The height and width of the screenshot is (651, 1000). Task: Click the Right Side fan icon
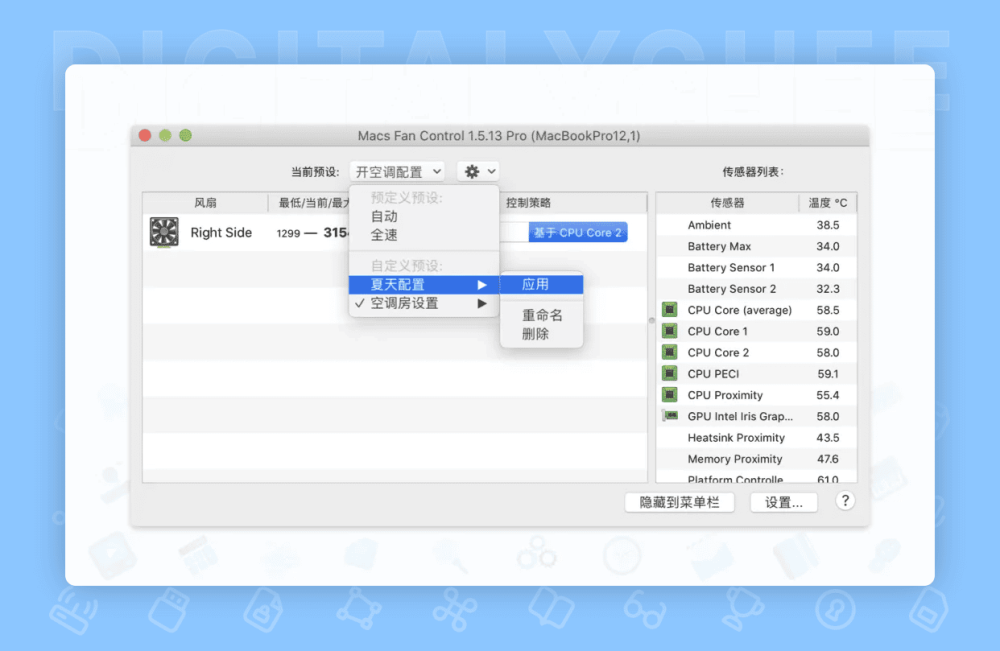(164, 232)
